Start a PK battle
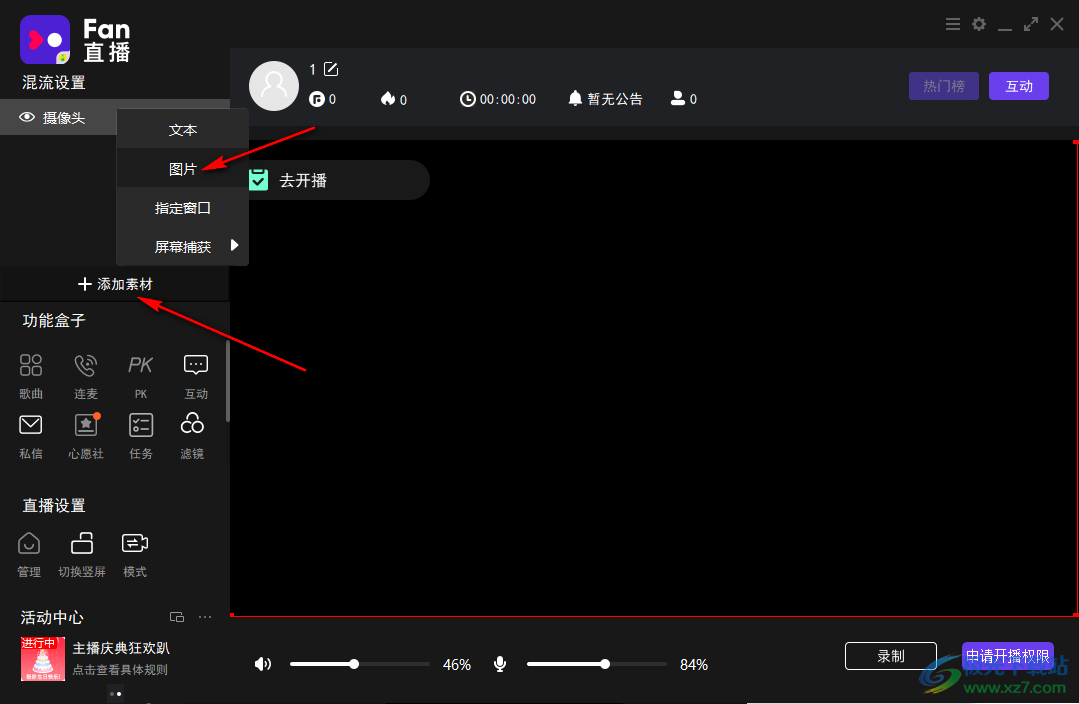 [x=140, y=365]
